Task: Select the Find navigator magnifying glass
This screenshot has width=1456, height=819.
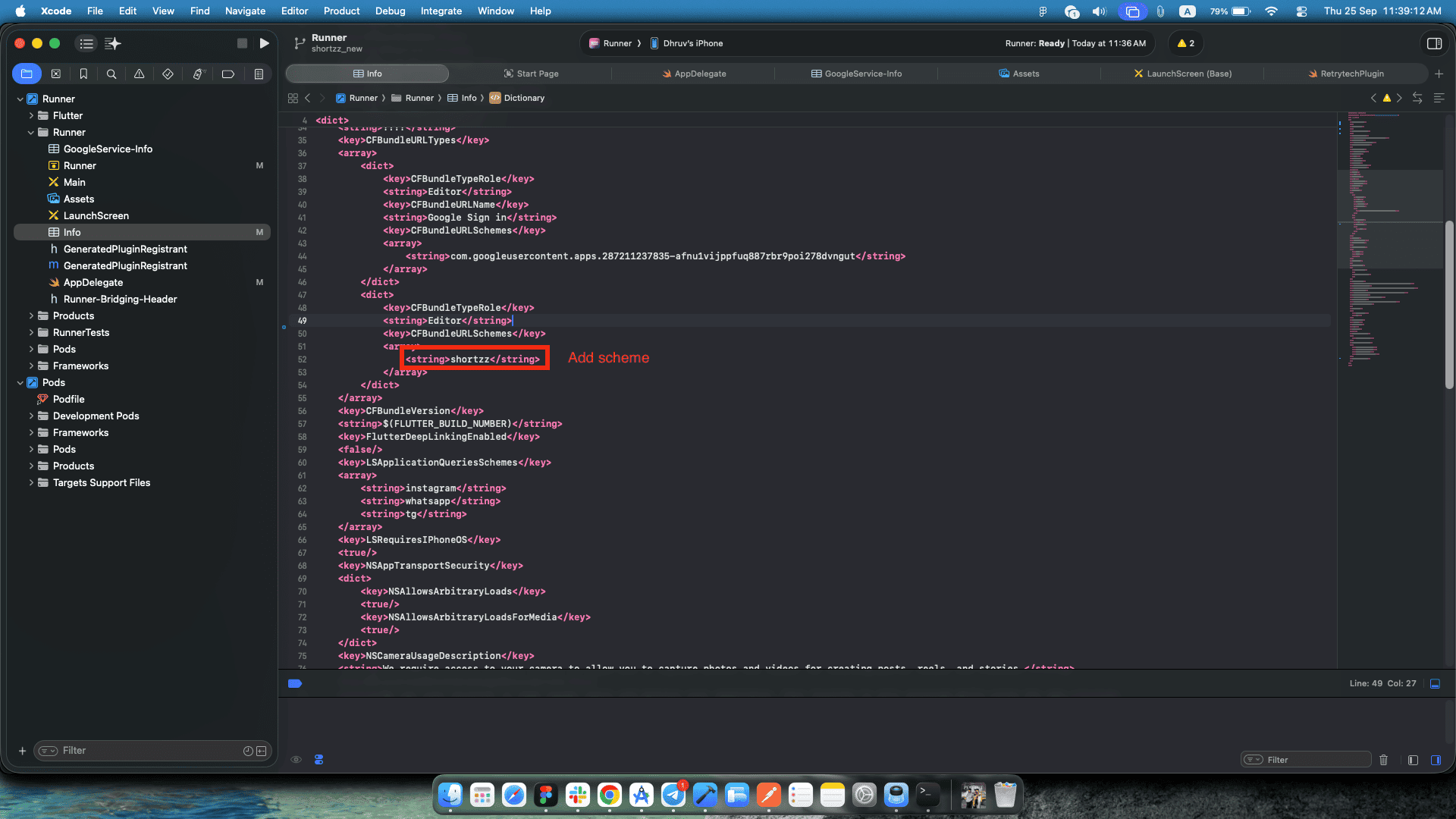Action: (111, 74)
